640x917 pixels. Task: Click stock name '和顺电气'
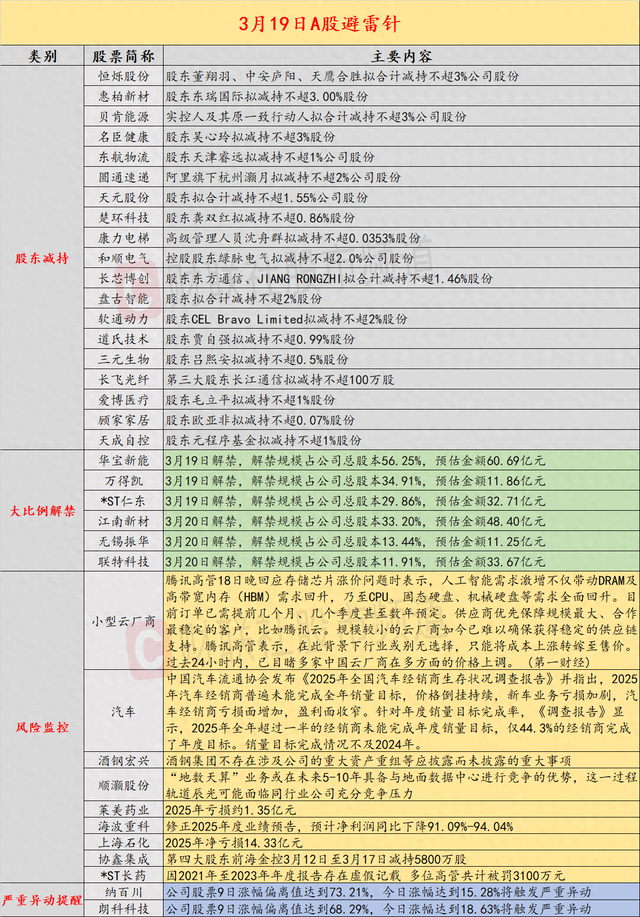coord(123,258)
